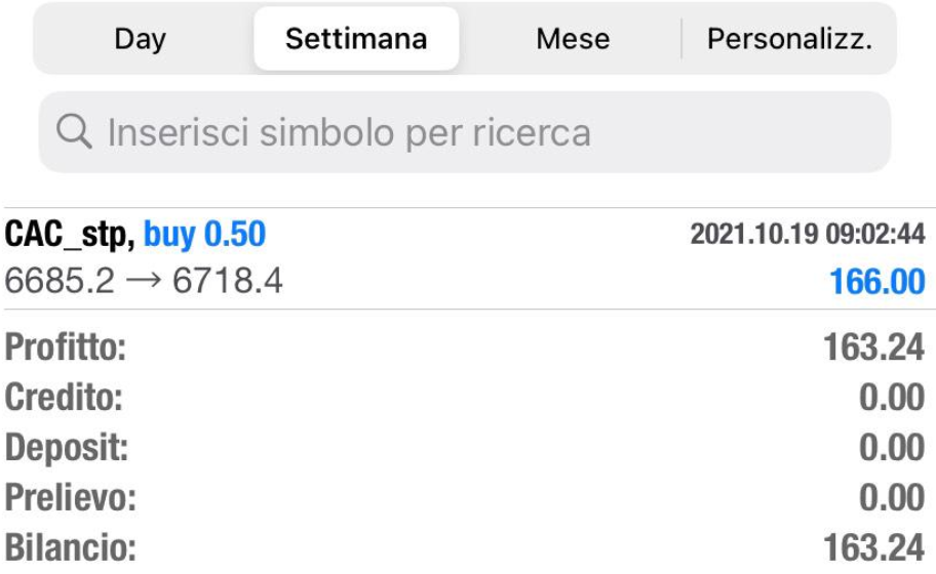Select the trade timestamp 2021.10.19 09:02:44
The width and height of the screenshot is (936, 574).
(808, 234)
